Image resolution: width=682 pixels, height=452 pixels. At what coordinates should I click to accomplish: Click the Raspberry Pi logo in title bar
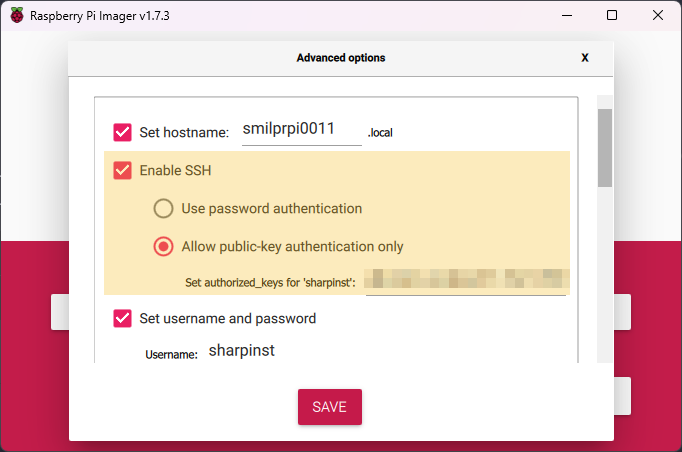[17, 15]
